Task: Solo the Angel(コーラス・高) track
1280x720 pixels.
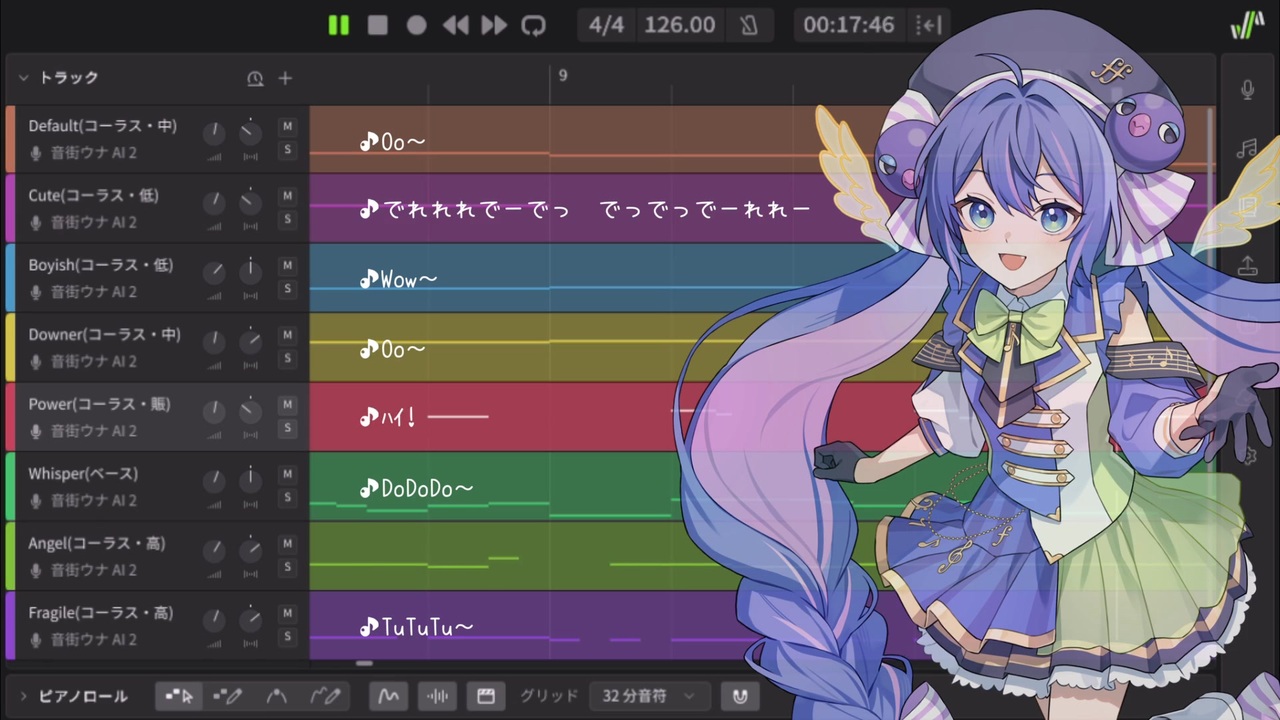Action: [x=287, y=567]
